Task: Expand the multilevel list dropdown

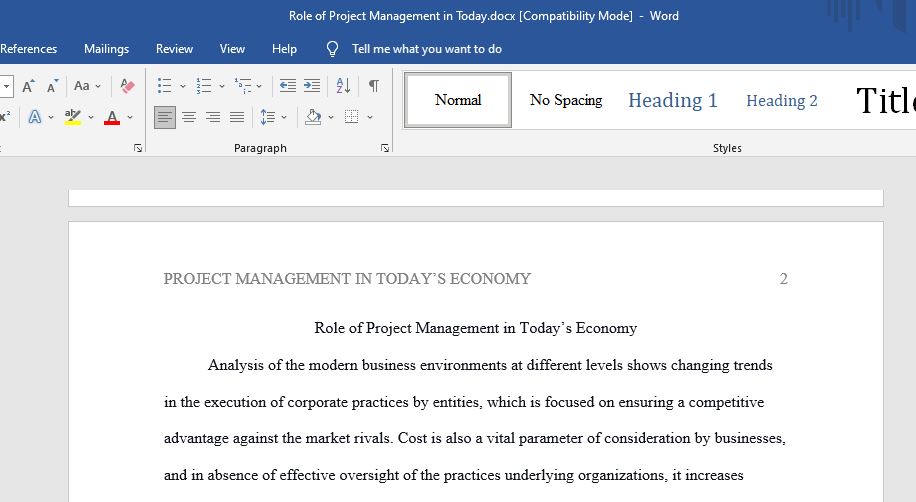Action: 259,86
